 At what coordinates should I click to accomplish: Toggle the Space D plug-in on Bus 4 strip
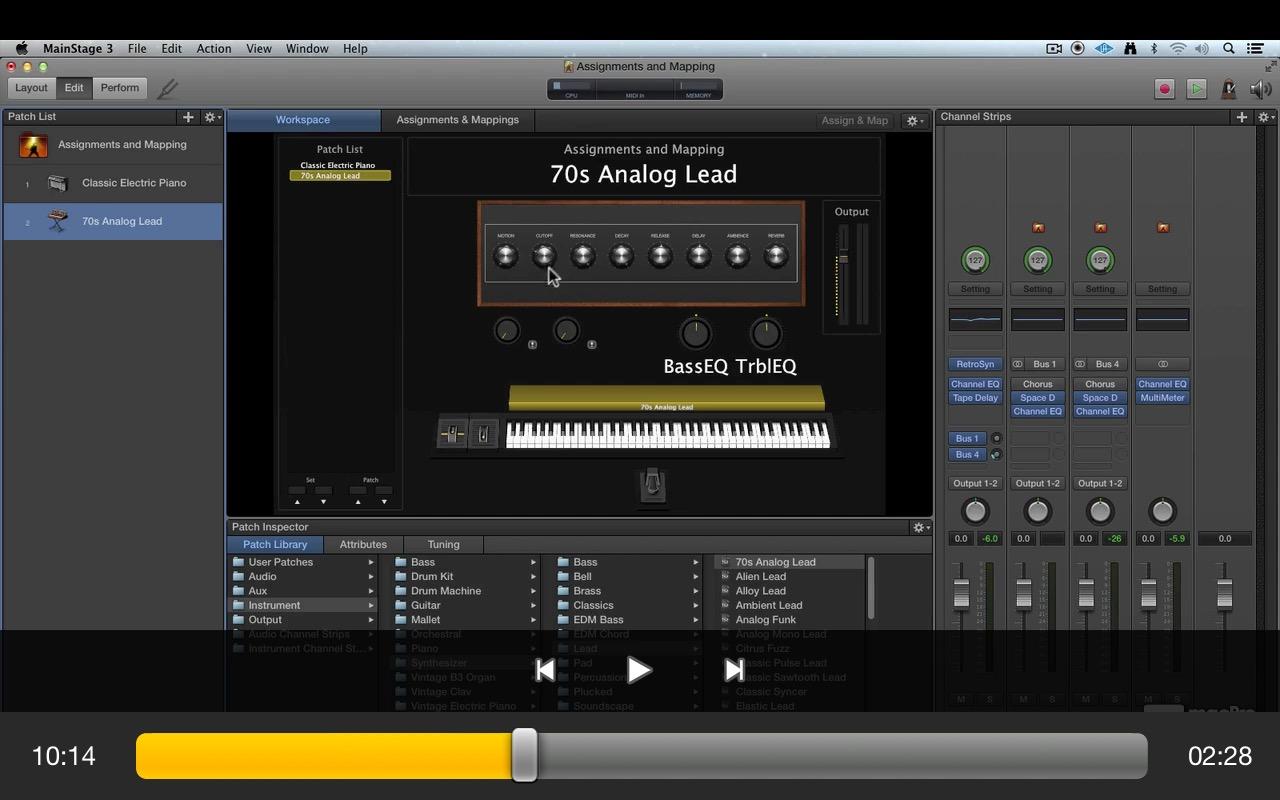[x=1100, y=398]
